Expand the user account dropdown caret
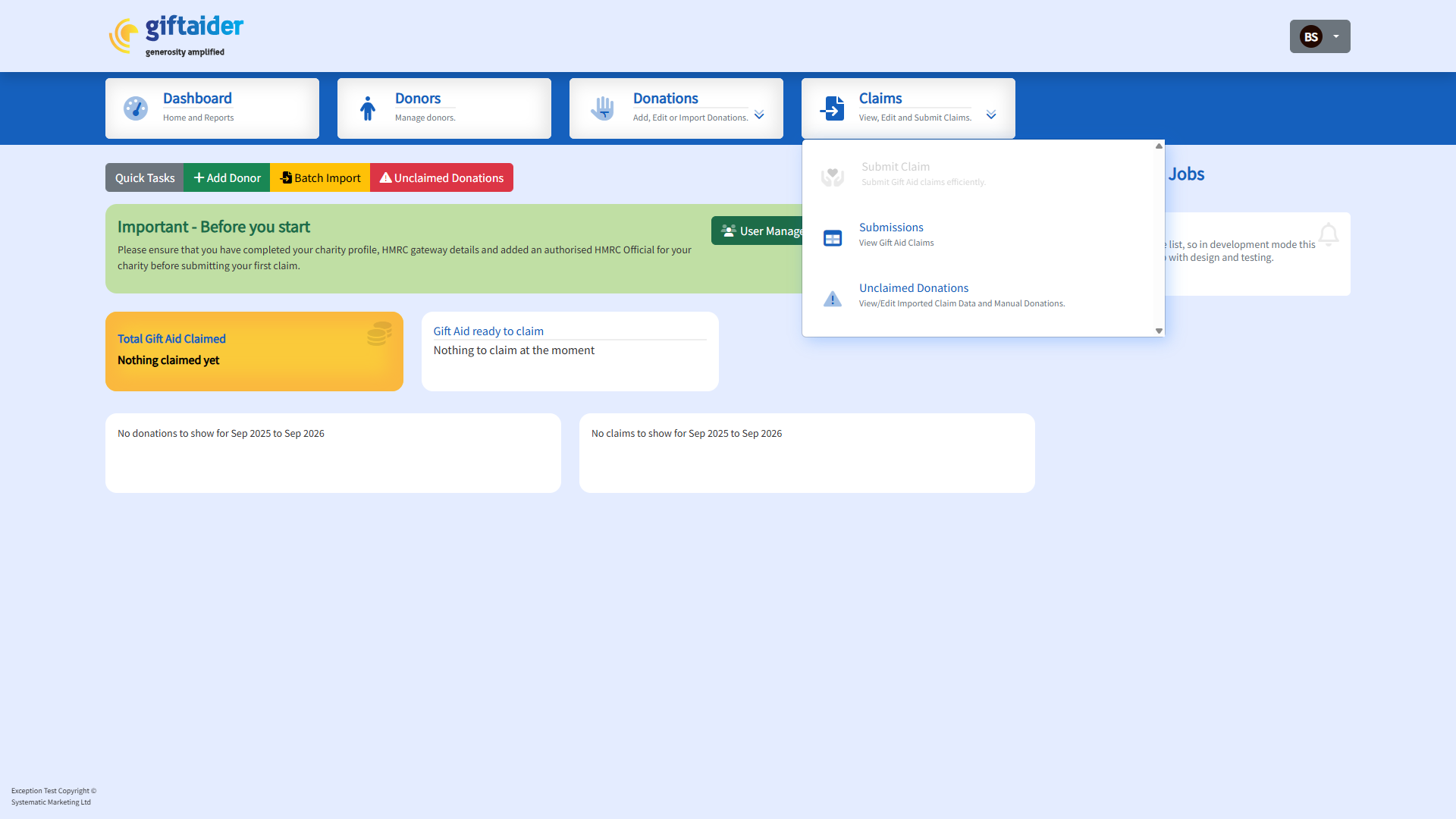The height and width of the screenshot is (819, 1456). pyautogui.click(x=1336, y=36)
